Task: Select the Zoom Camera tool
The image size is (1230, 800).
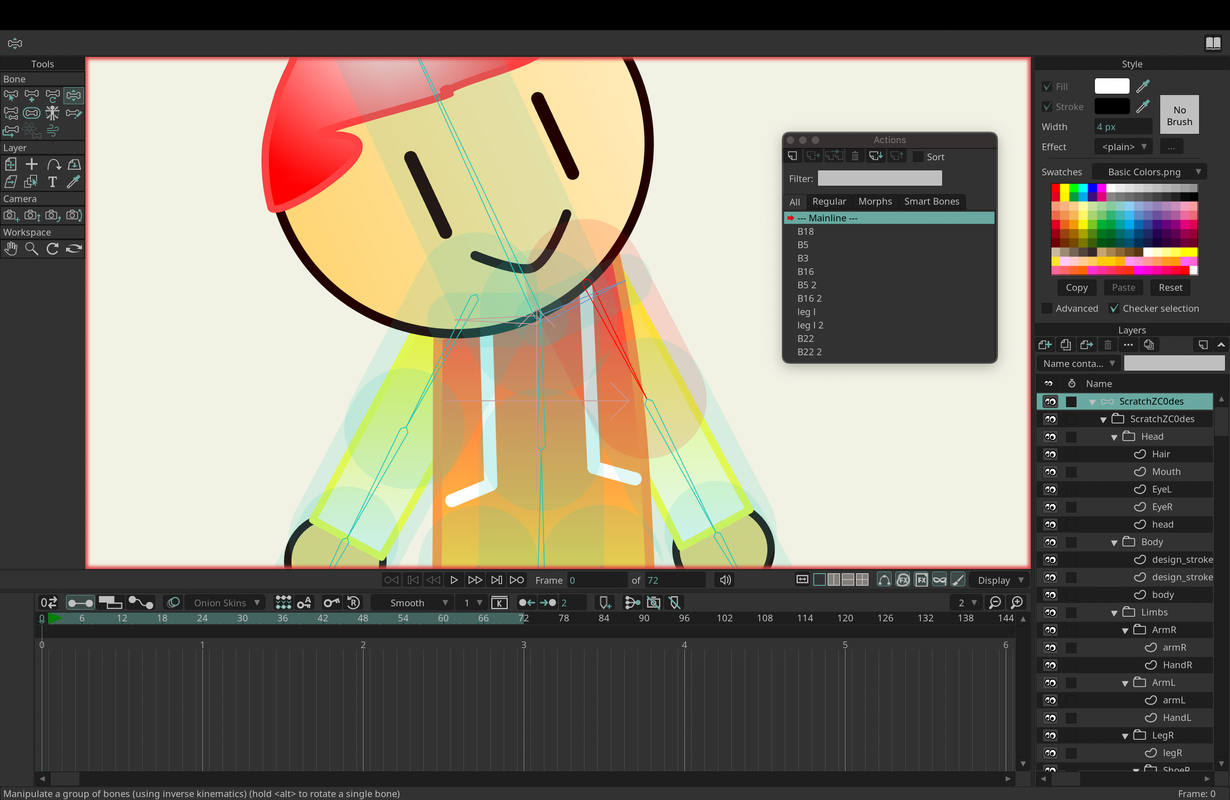Action: point(32,216)
